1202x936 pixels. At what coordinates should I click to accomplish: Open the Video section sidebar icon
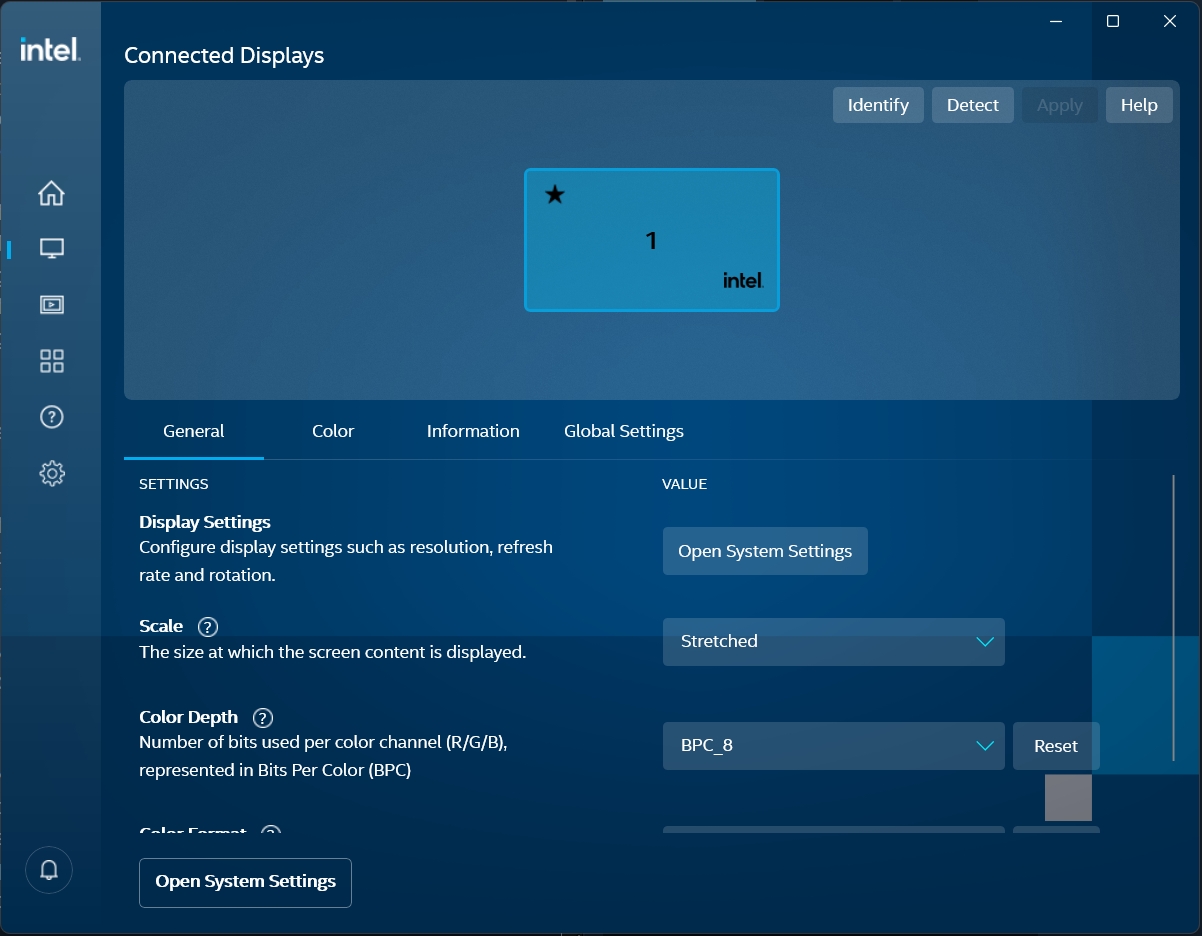coord(51,304)
